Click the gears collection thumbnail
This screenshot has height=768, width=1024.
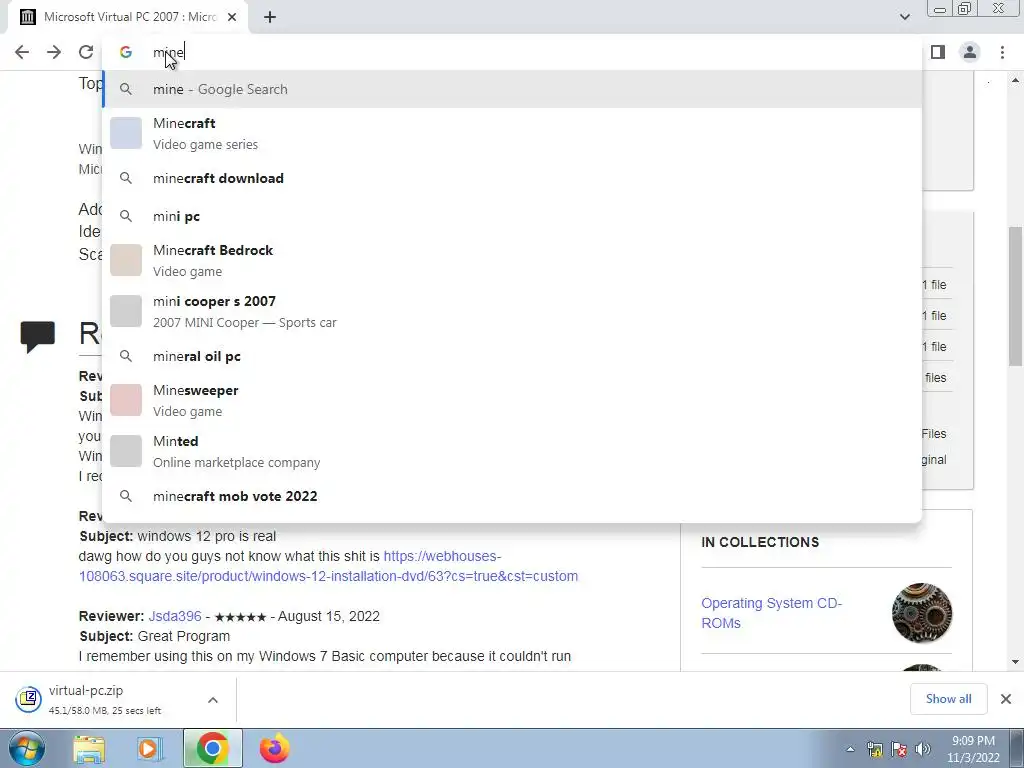921,613
